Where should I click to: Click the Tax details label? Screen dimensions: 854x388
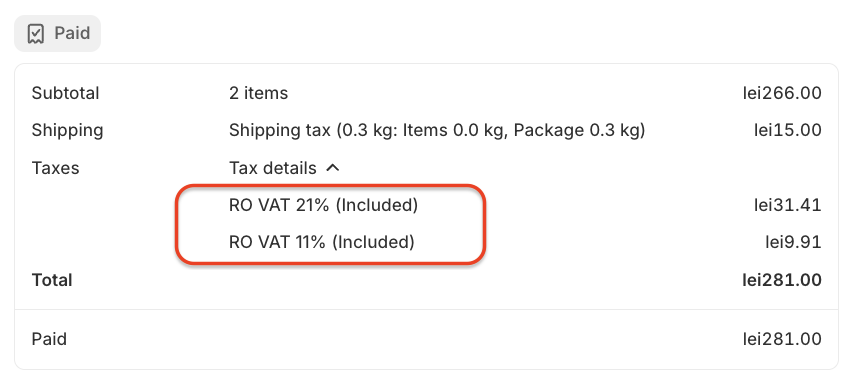tap(272, 168)
